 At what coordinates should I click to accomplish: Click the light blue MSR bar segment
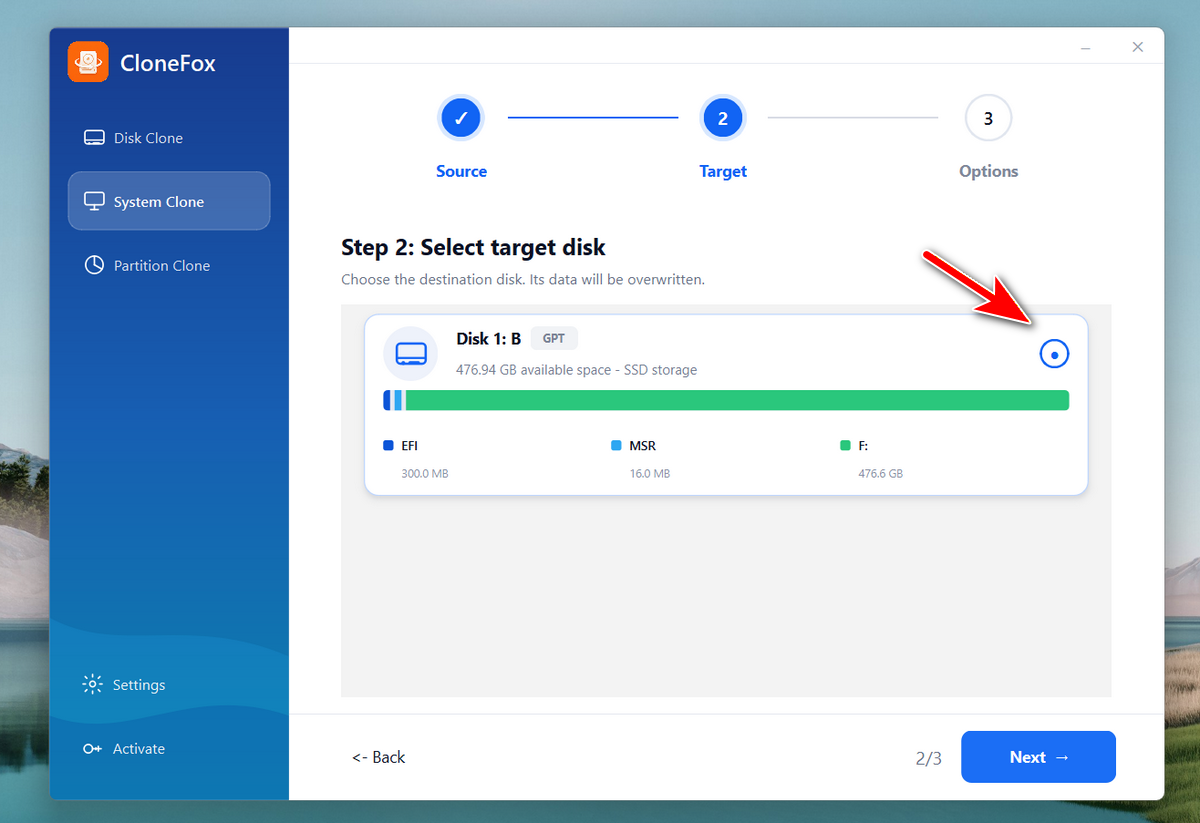click(x=398, y=400)
